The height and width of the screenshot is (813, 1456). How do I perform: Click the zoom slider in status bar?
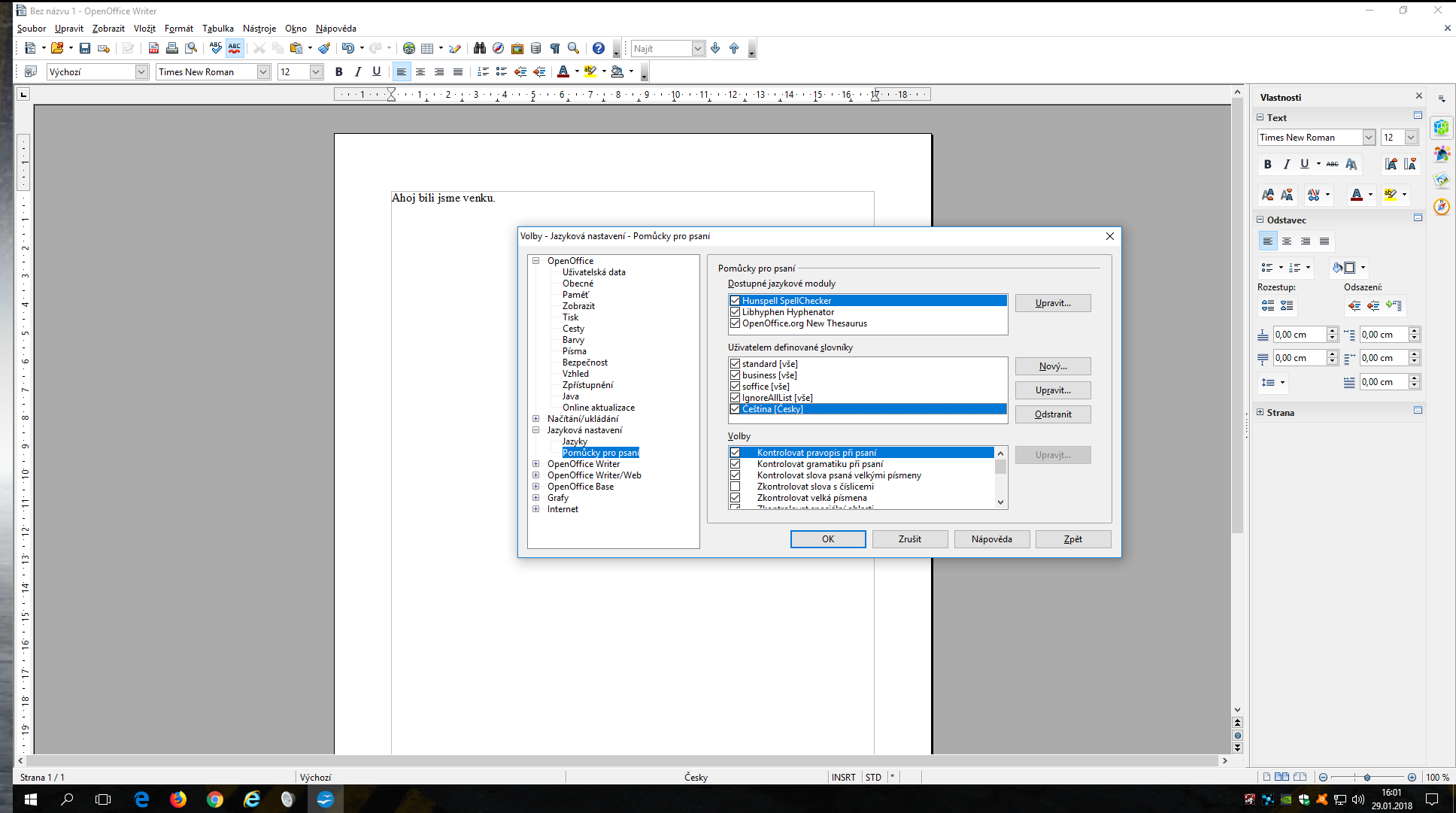(x=1367, y=777)
